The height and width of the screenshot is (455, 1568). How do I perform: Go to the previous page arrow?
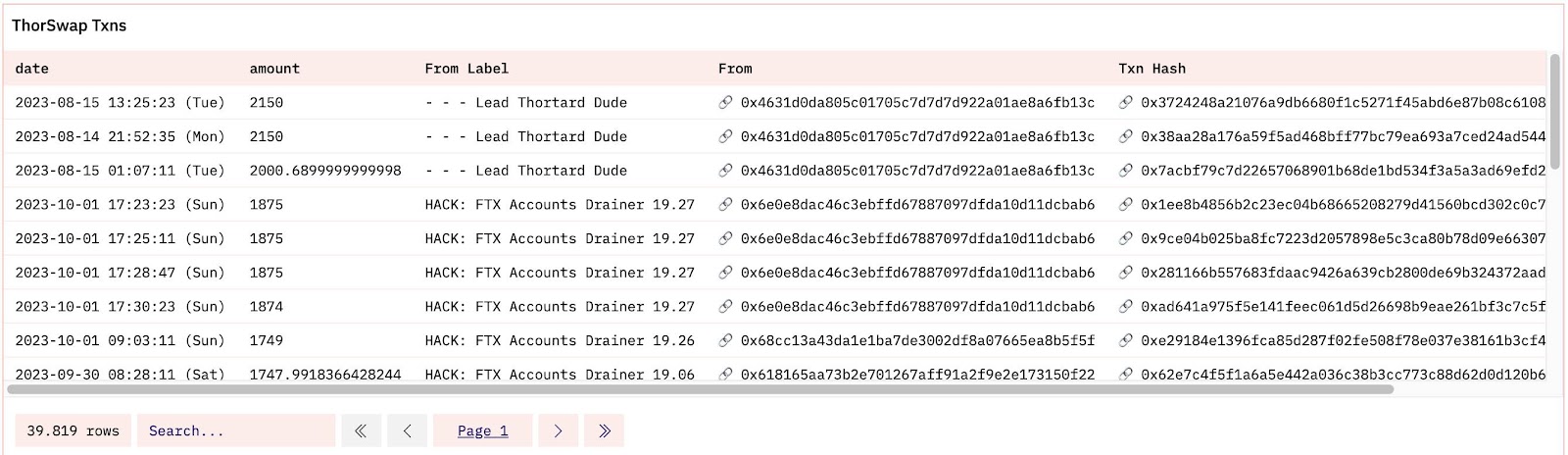(x=408, y=430)
